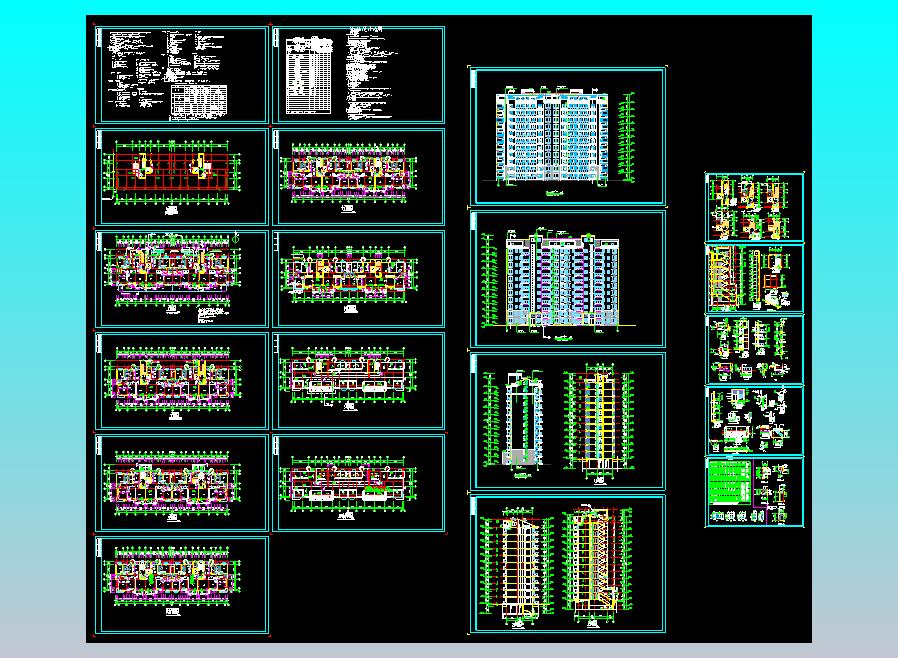Open the roof plan with green planted patch
Viewport: 898px width, 658px height.
click(x=359, y=483)
